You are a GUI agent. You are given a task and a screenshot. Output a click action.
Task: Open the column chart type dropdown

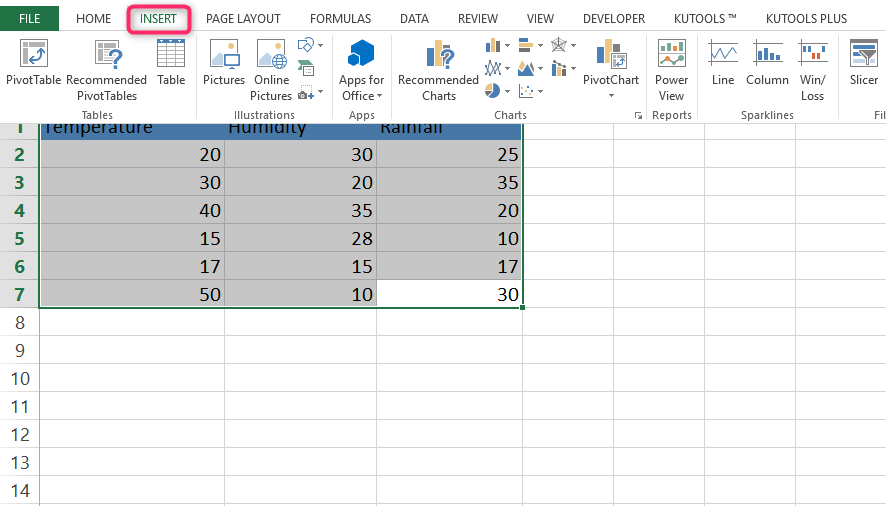coord(498,45)
